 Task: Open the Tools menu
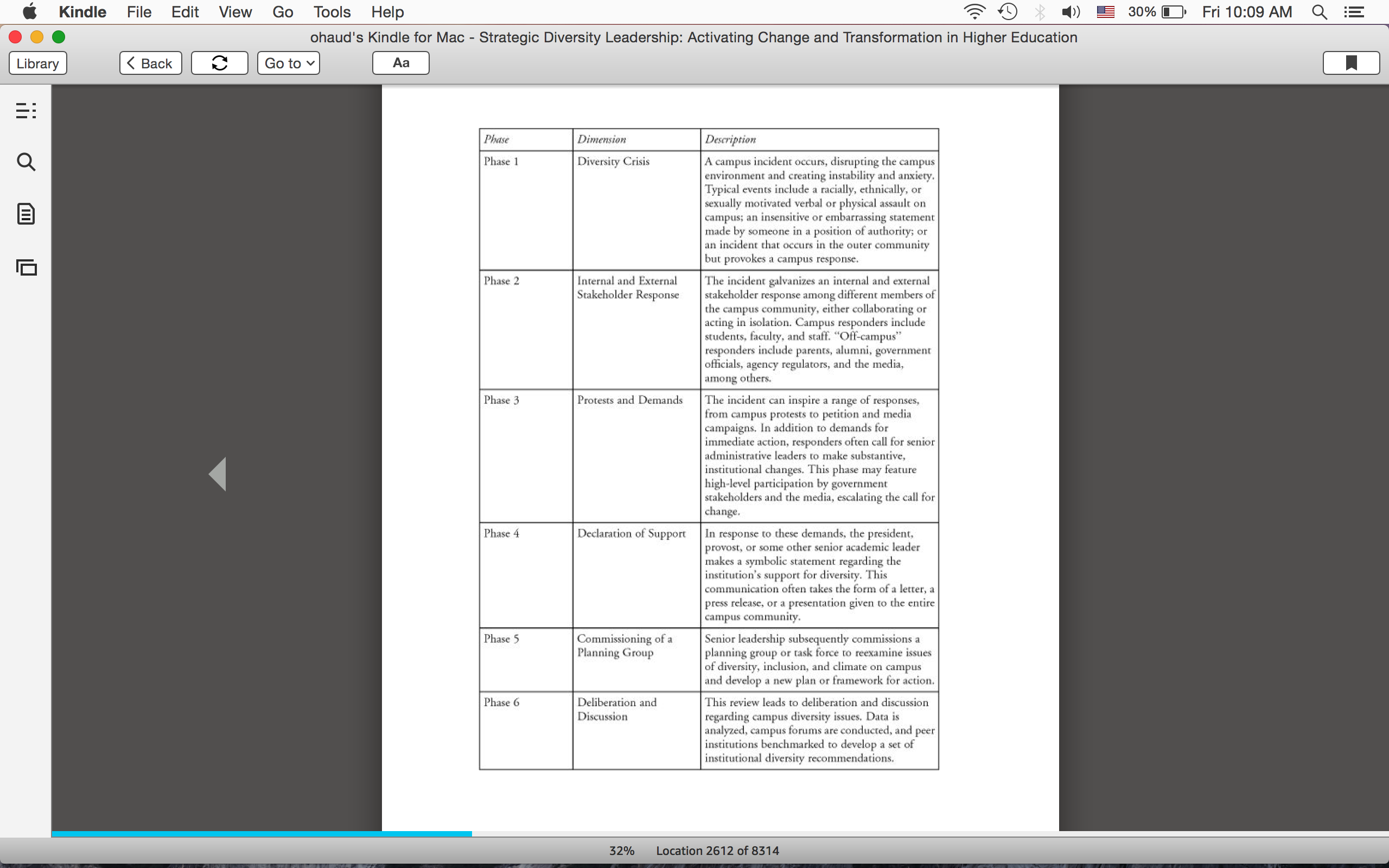click(x=332, y=12)
